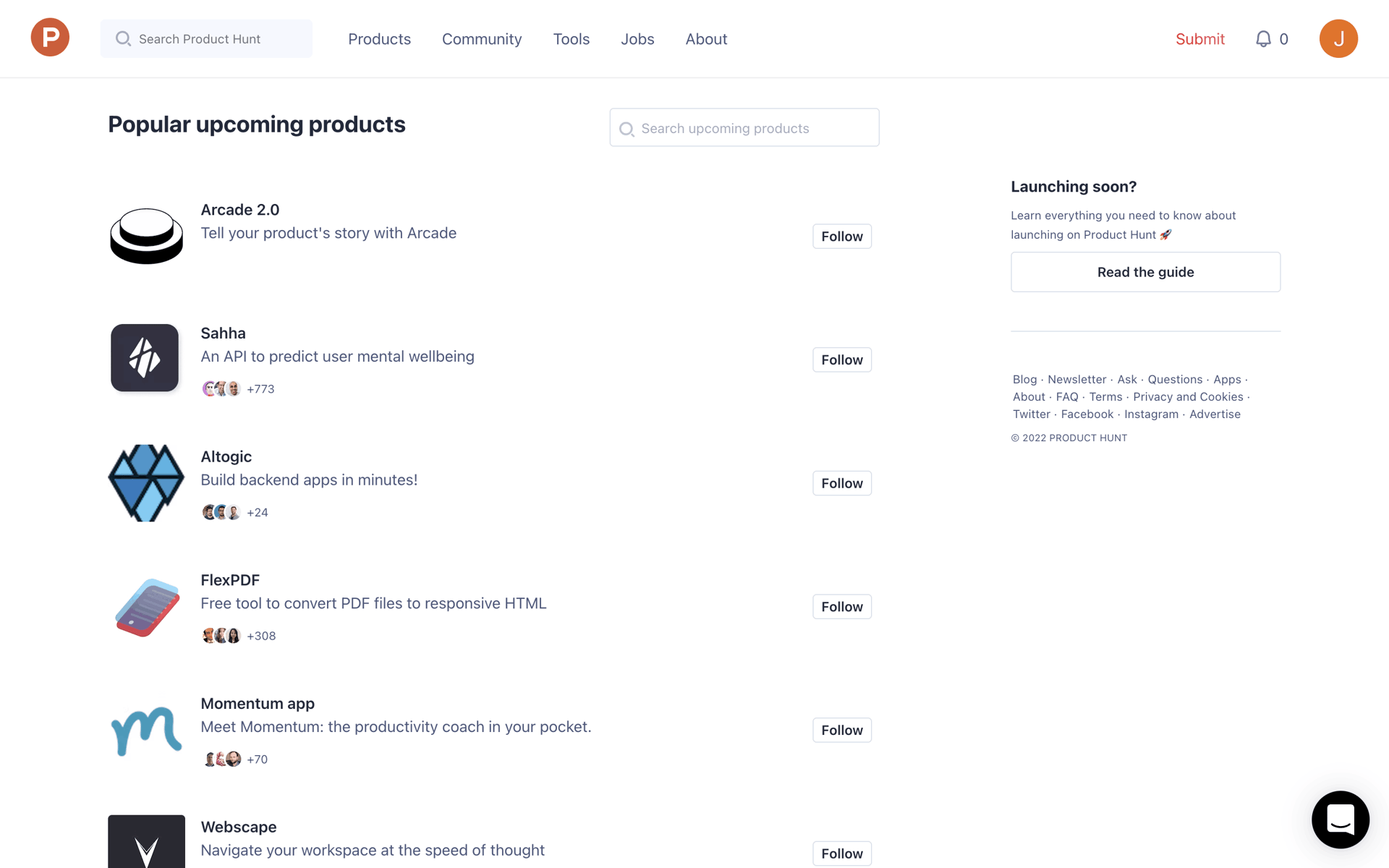The height and width of the screenshot is (868, 1389).
Task: Click the Arcade 2.0 product logo
Action: [x=146, y=236]
